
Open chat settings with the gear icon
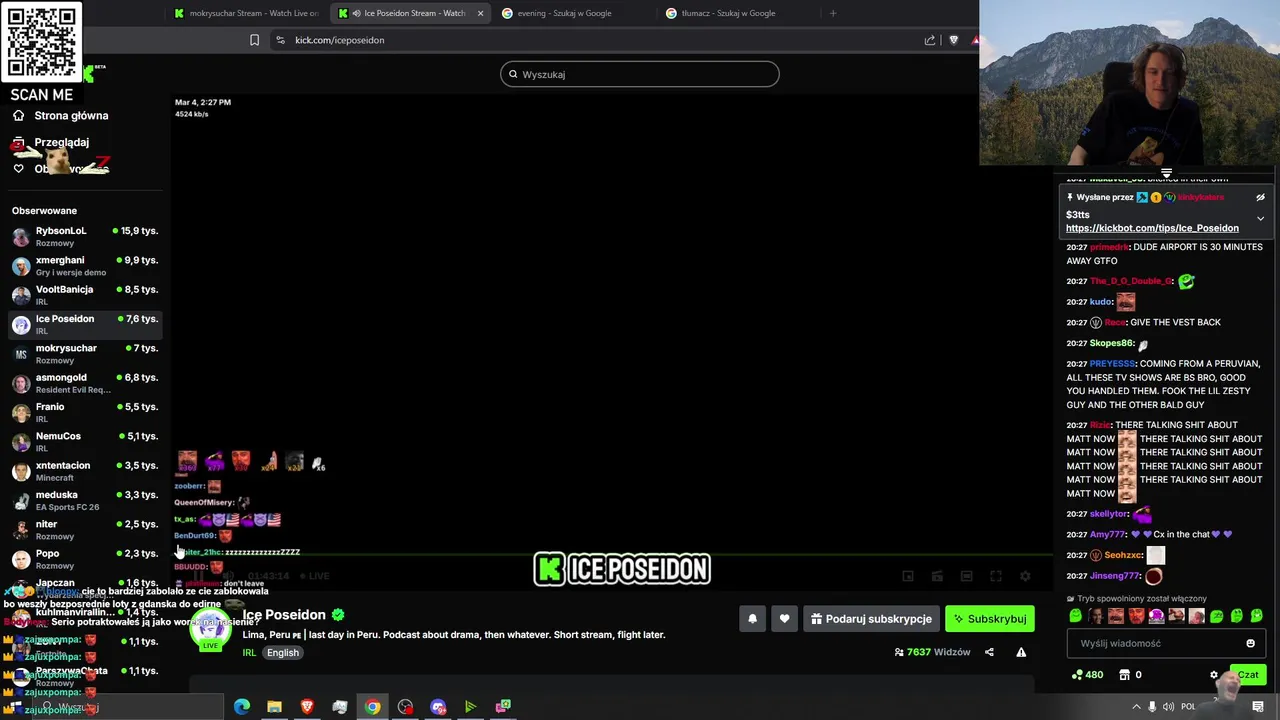click(x=1214, y=675)
